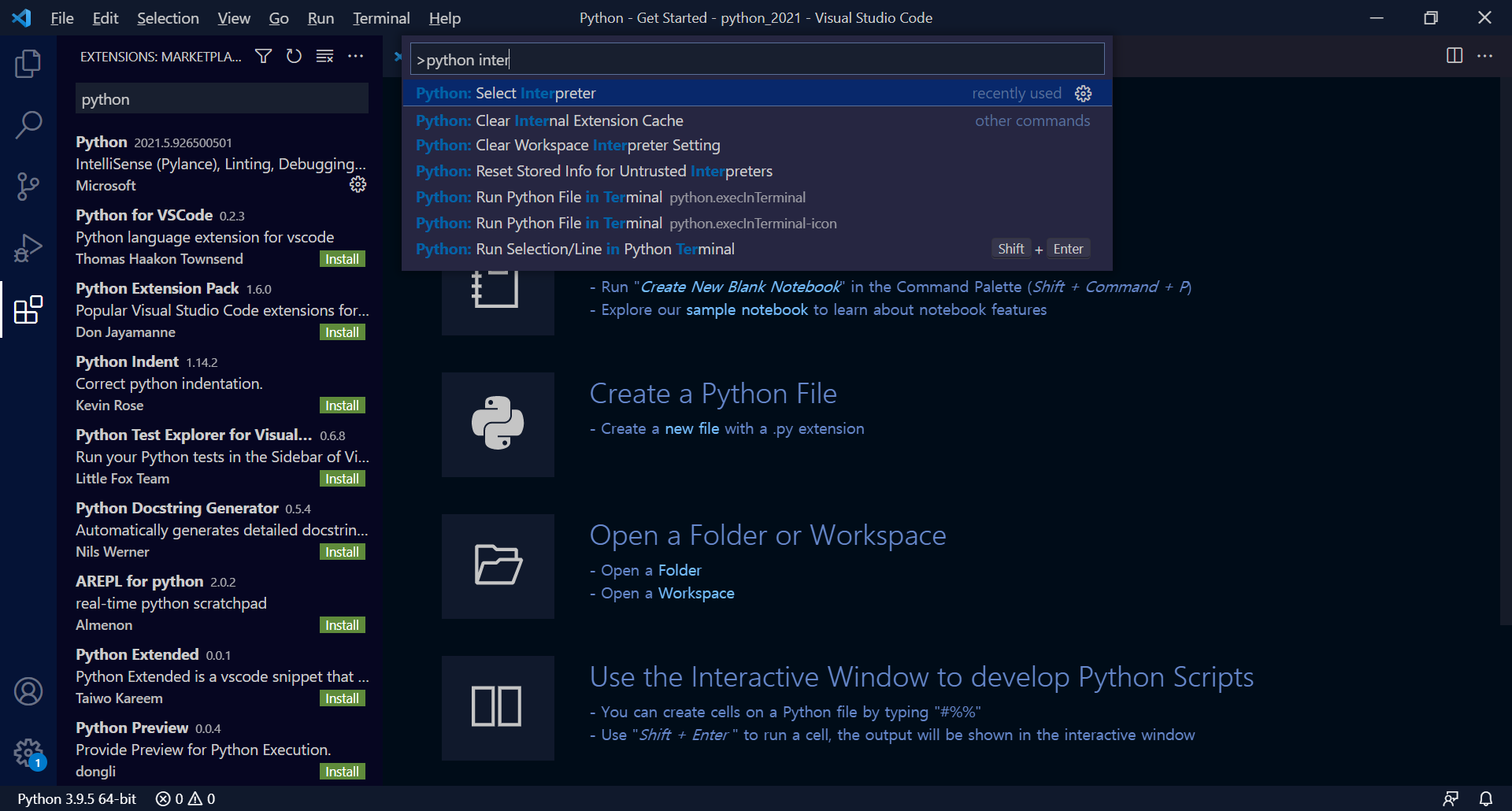1512x811 pixels.
Task: Click the command palette input field
Action: [757, 59]
